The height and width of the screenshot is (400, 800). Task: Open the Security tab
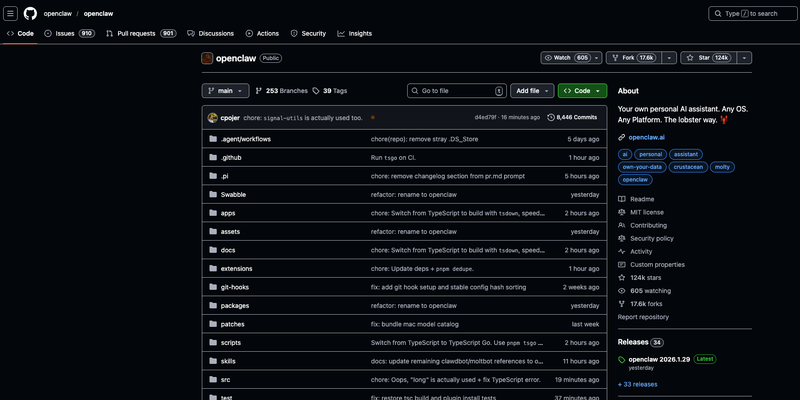[x=308, y=34]
